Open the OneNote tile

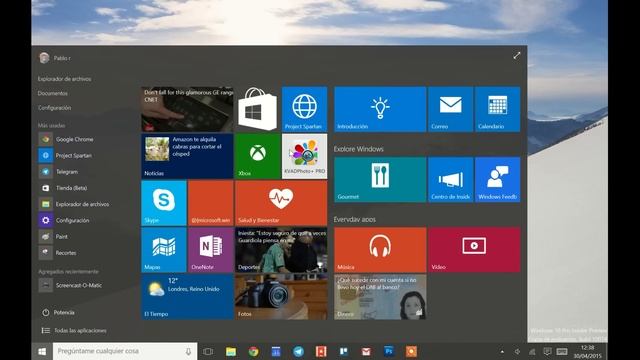click(211, 250)
